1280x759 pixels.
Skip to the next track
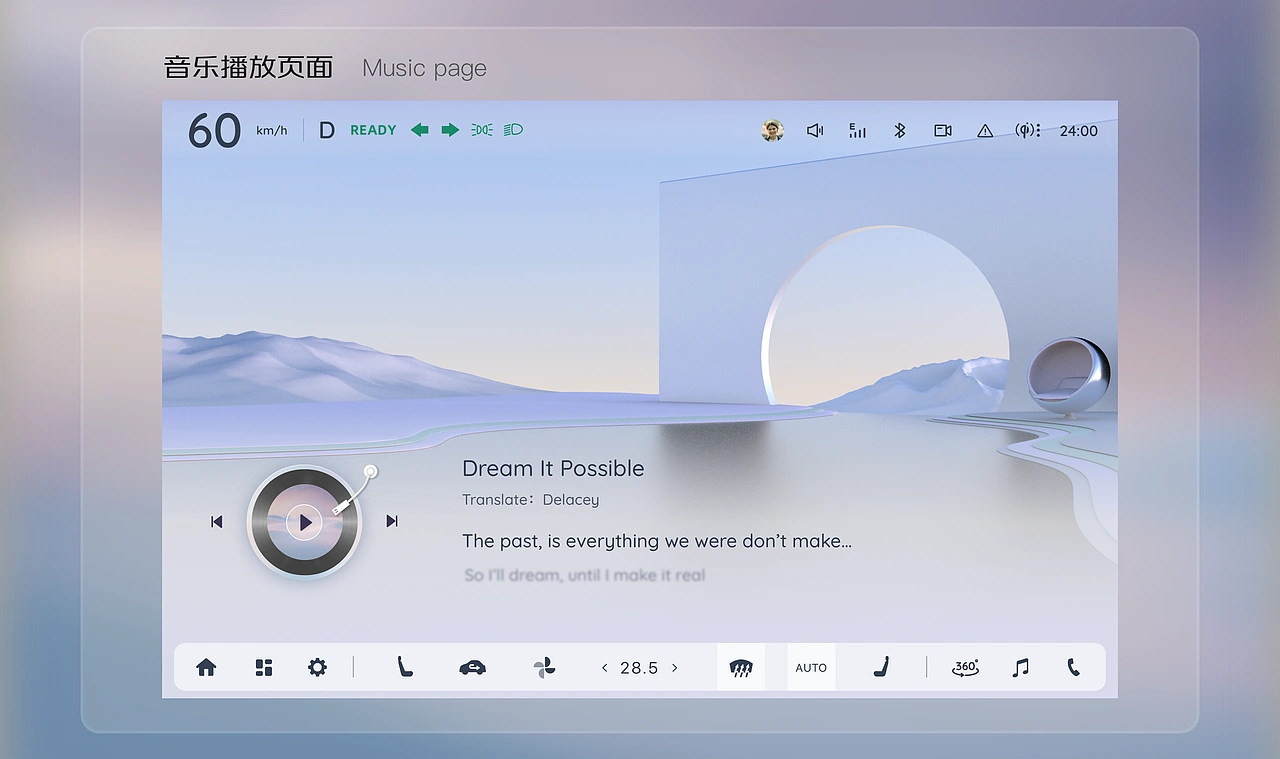coord(391,521)
